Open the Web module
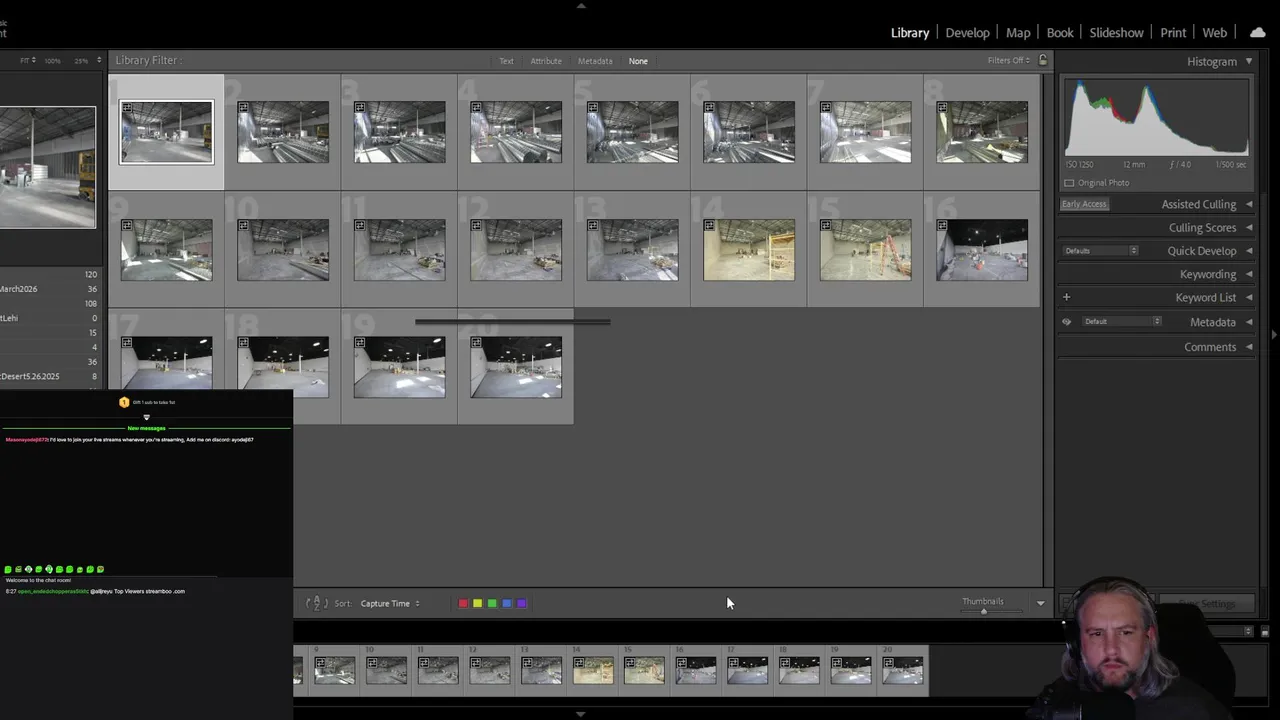Image resolution: width=1280 pixels, height=720 pixels. [1215, 33]
